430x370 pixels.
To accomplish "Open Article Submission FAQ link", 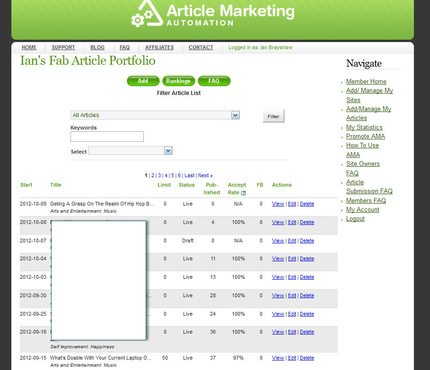I will (369, 187).
